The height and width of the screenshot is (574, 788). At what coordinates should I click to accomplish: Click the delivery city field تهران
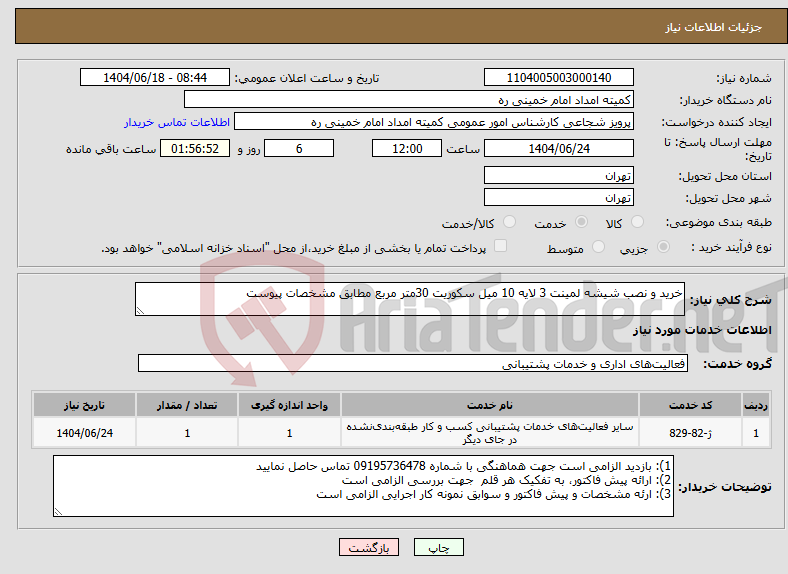coord(559,198)
